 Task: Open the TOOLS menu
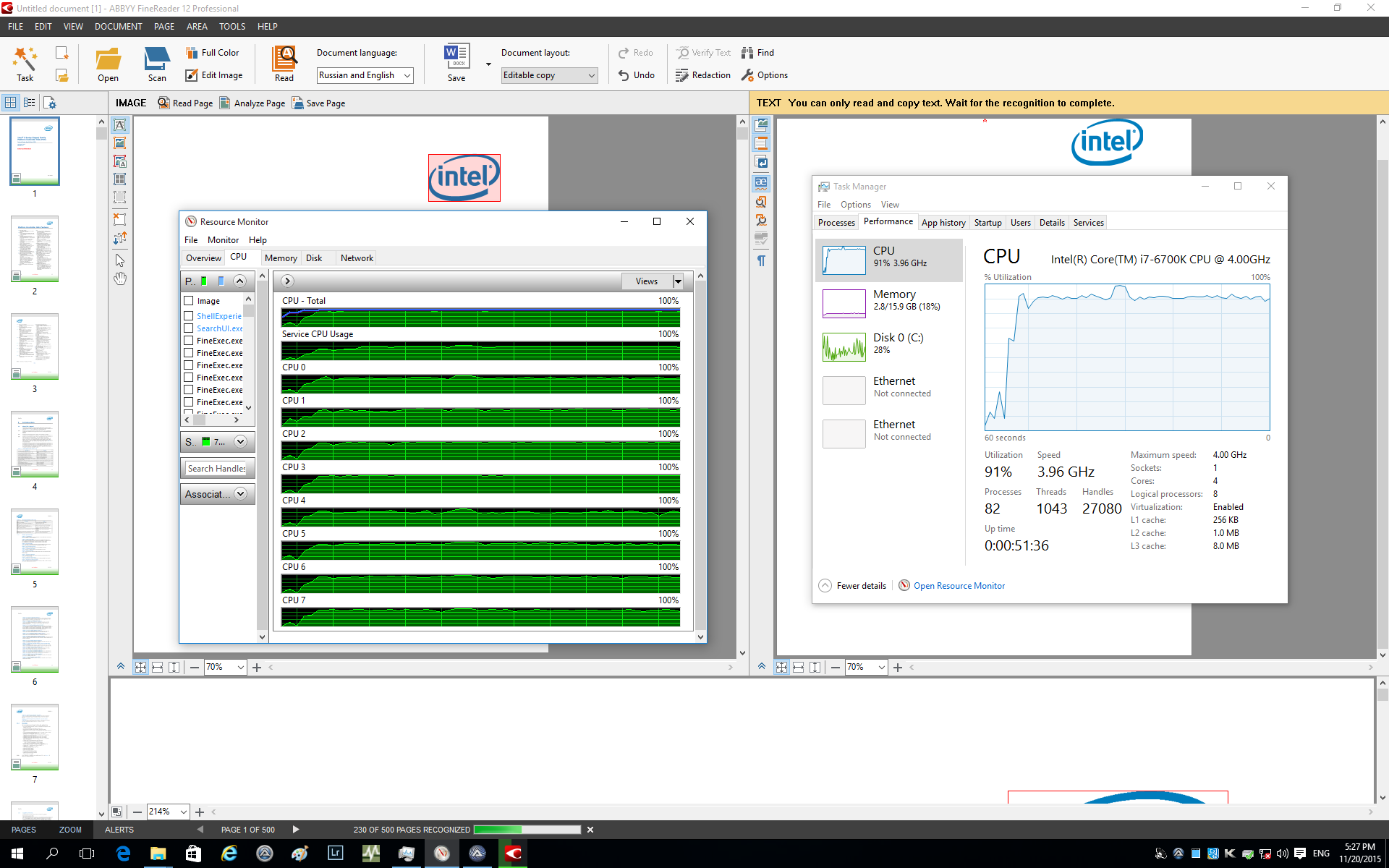pyautogui.click(x=232, y=27)
